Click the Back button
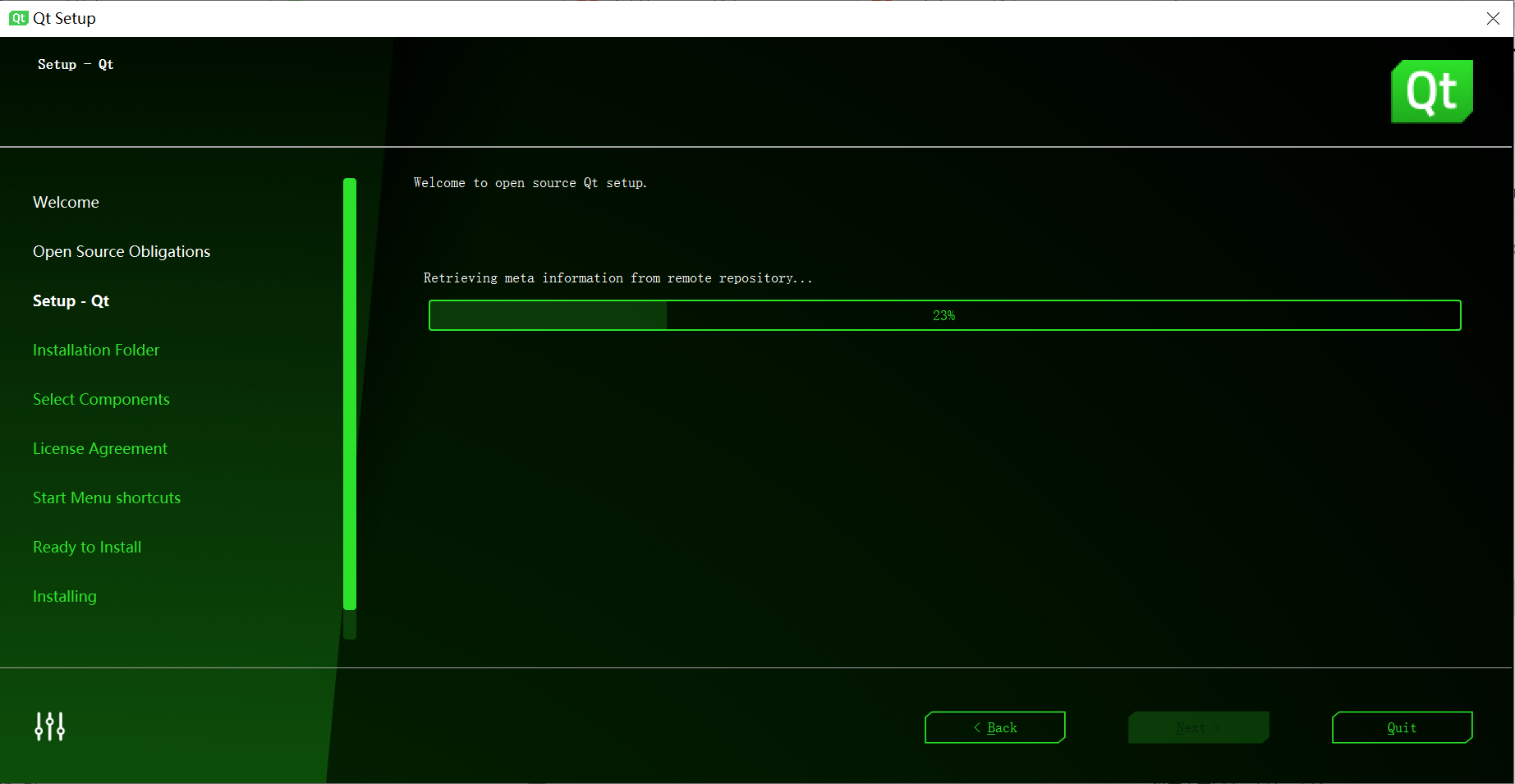This screenshot has width=1515, height=784. click(x=995, y=727)
